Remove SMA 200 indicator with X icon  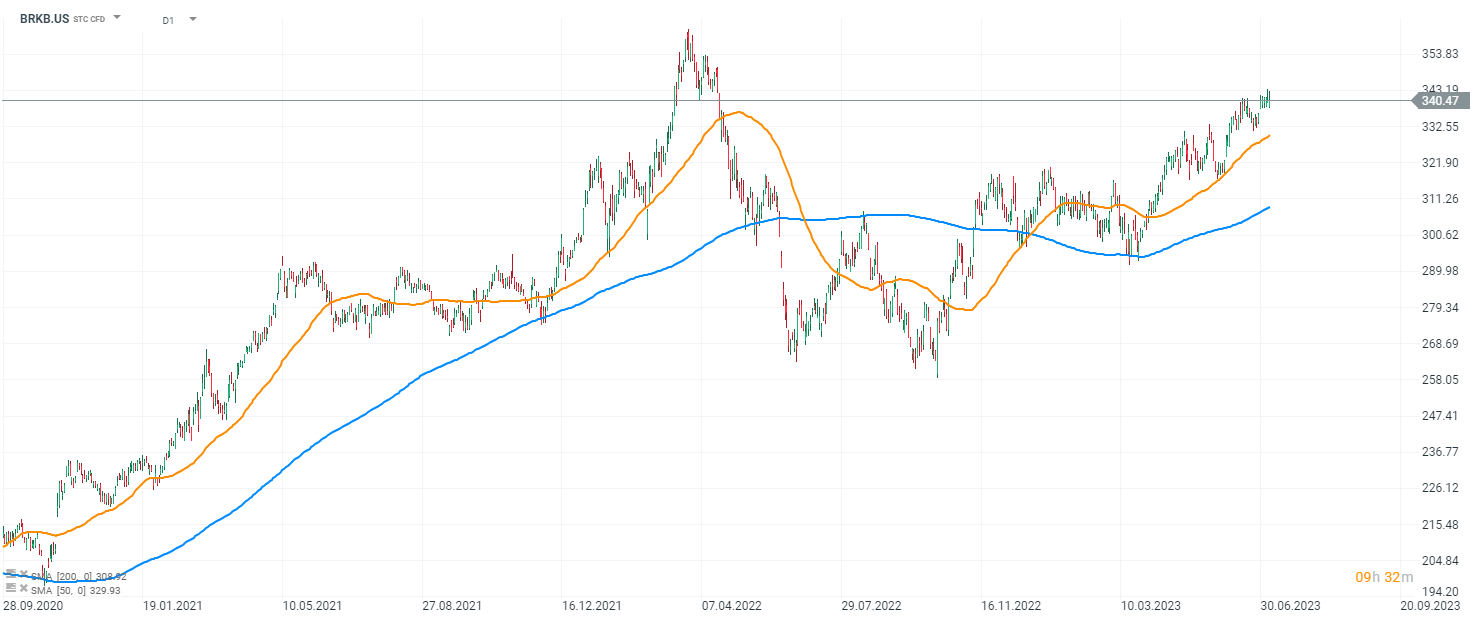point(22,574)
